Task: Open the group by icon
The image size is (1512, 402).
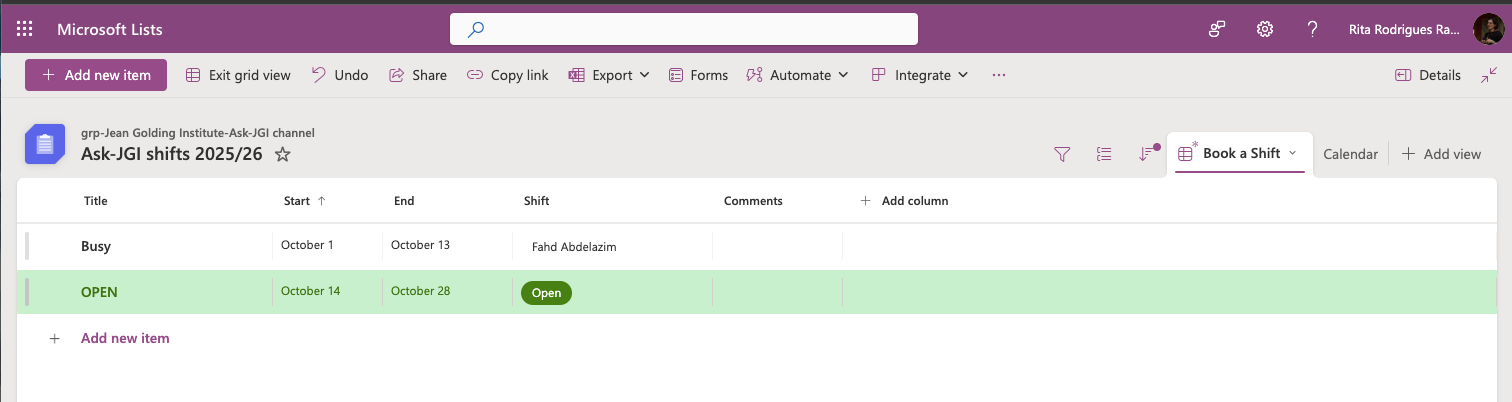Action: pos(1104,154)
